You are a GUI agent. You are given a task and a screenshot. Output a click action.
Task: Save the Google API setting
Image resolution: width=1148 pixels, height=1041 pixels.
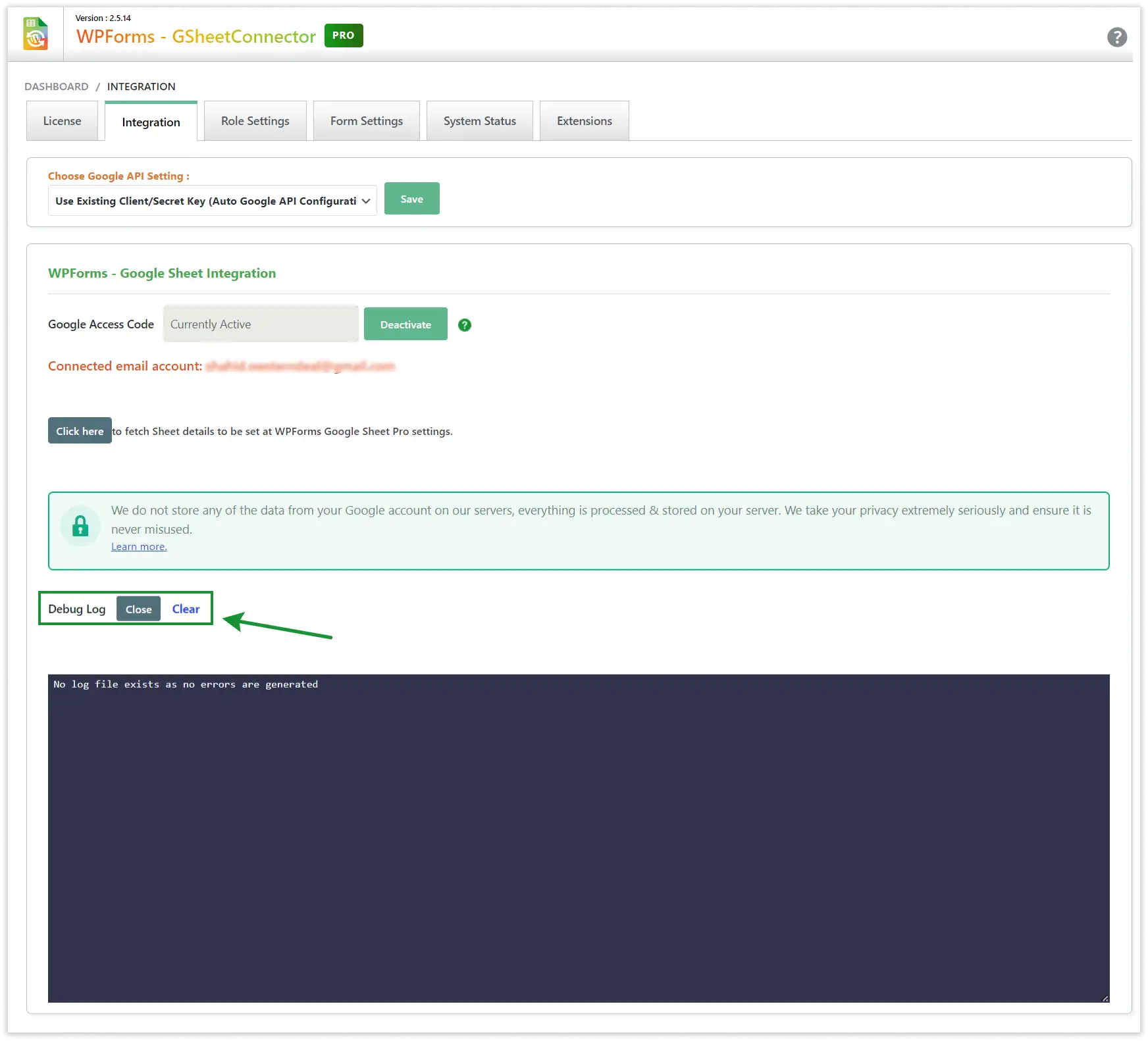coord(411,198)
